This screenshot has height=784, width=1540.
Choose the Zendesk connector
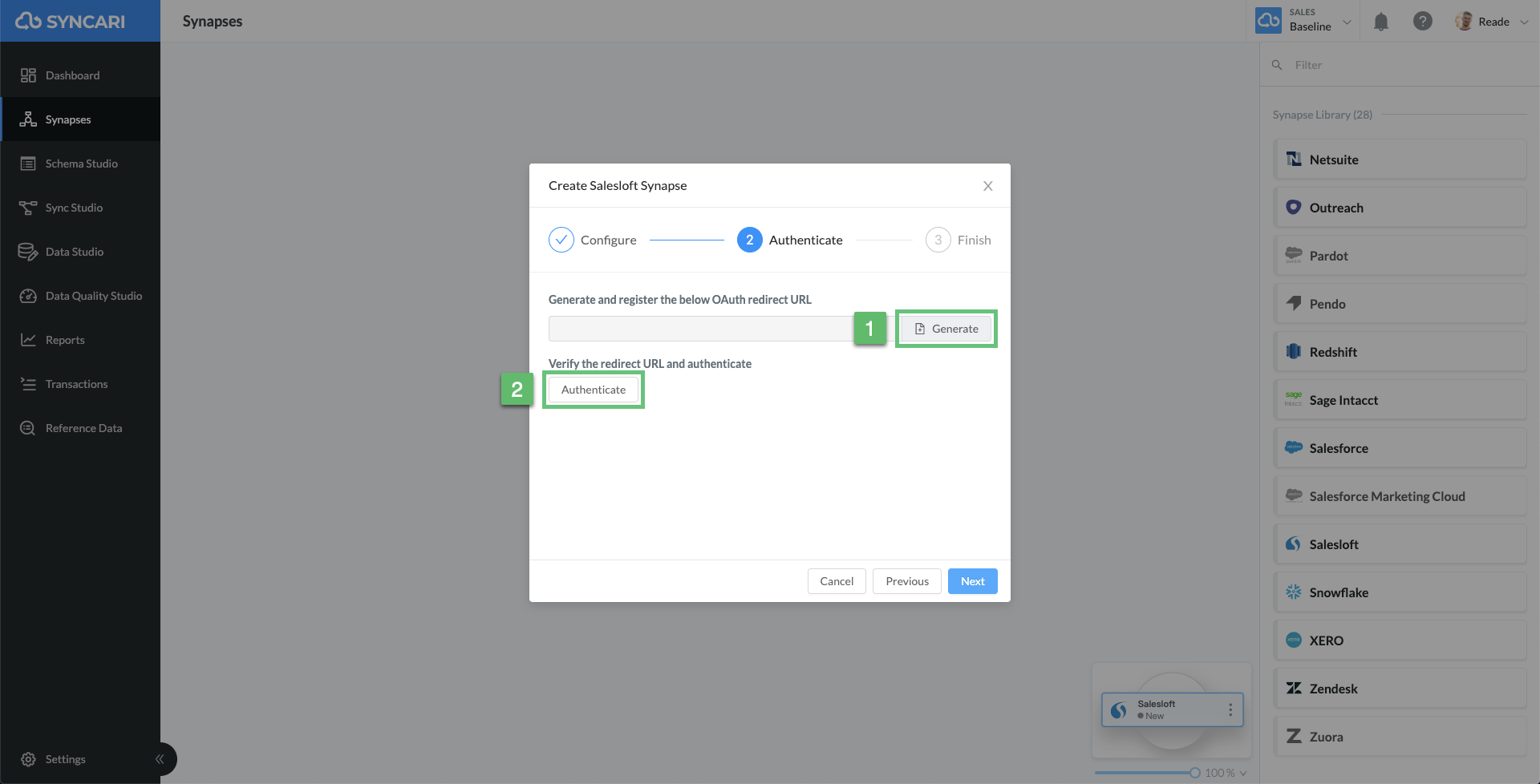(x=1400, y=689)
